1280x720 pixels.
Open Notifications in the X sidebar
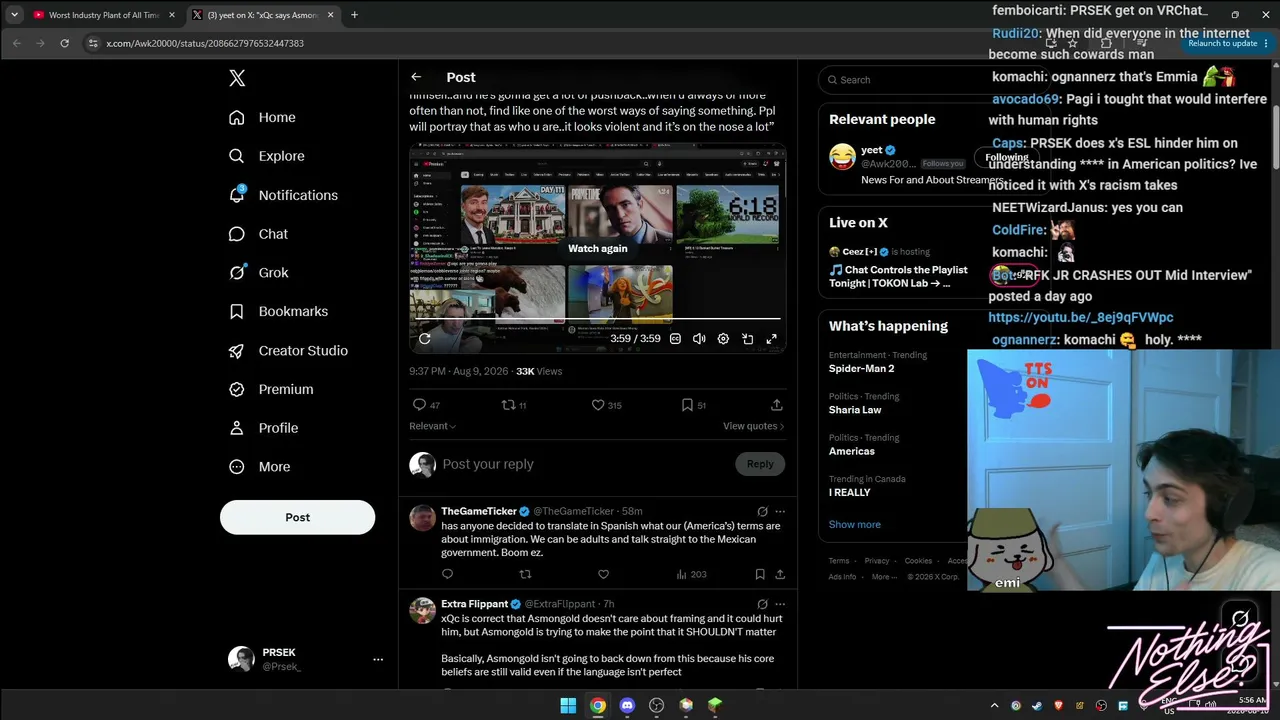pyautogui.click(x=283, y=195)
